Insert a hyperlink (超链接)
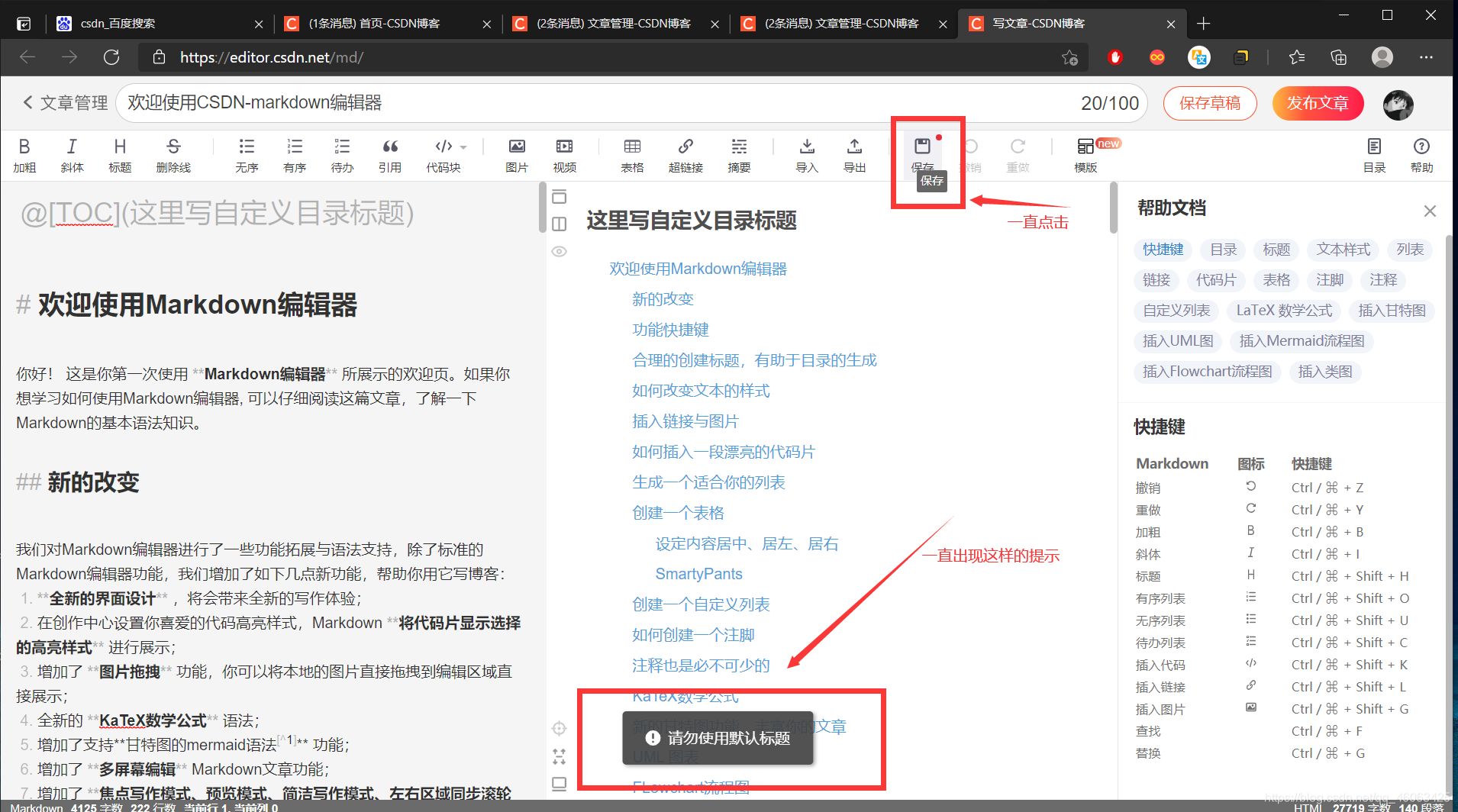 click(x=685, y=155)
